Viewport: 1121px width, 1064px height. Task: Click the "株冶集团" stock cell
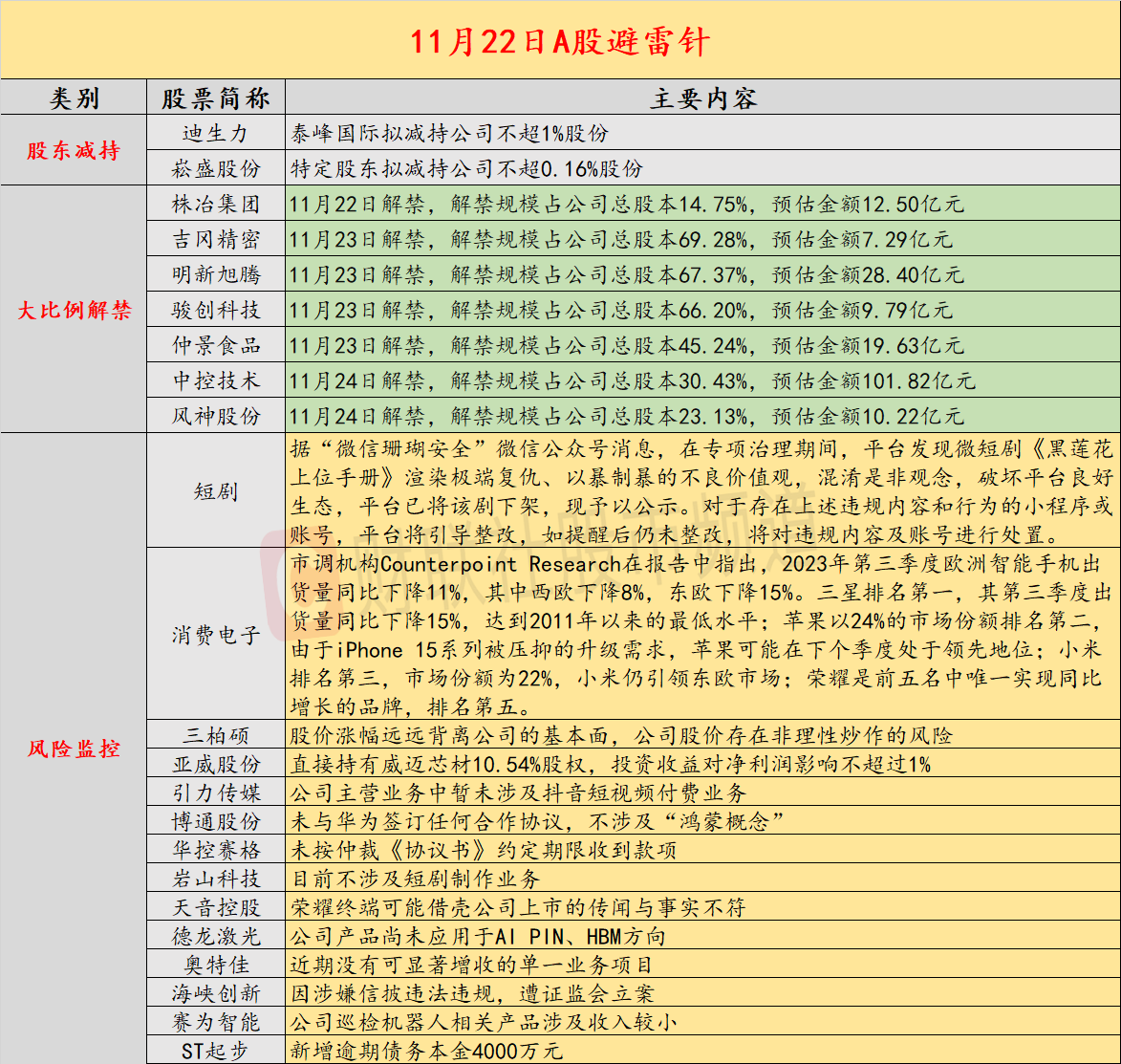point(216,205)
